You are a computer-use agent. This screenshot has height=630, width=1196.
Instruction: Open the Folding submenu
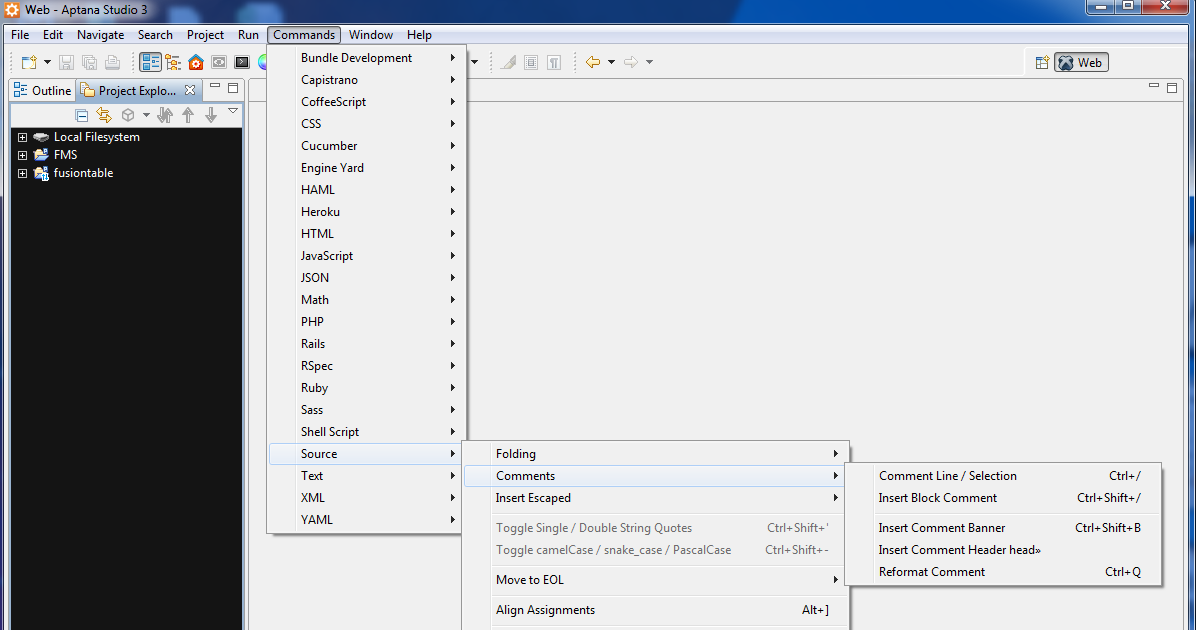656,454
